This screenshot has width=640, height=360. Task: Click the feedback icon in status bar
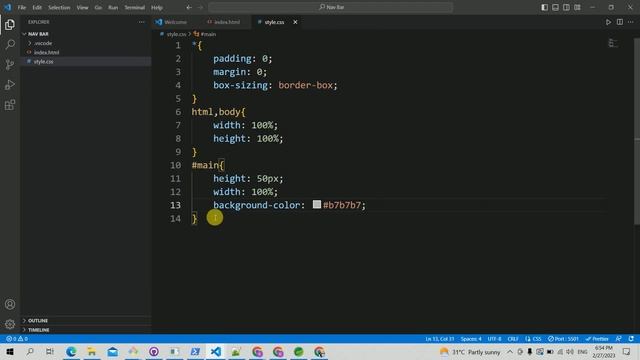point(619,339)
